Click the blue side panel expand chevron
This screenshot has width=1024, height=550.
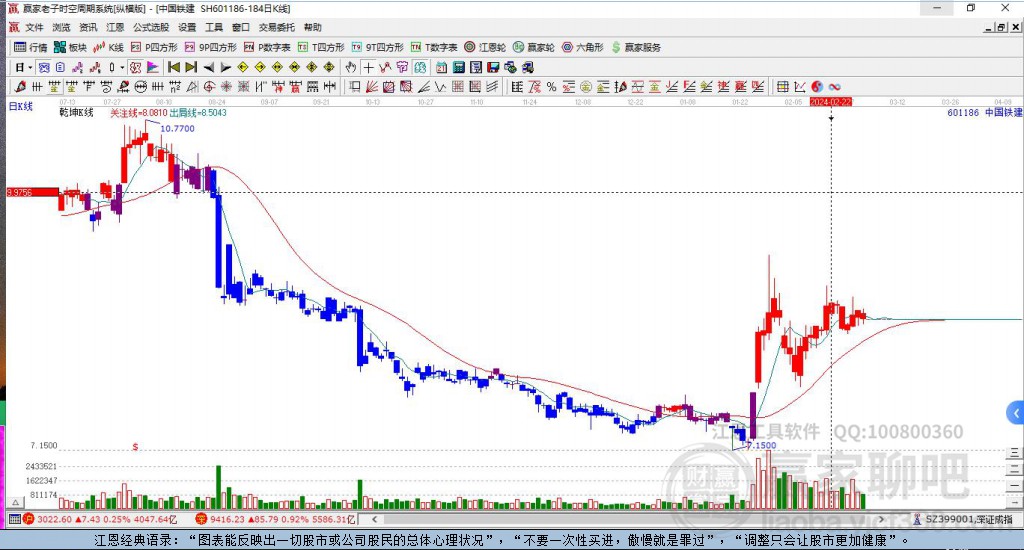coord(1015,413)
